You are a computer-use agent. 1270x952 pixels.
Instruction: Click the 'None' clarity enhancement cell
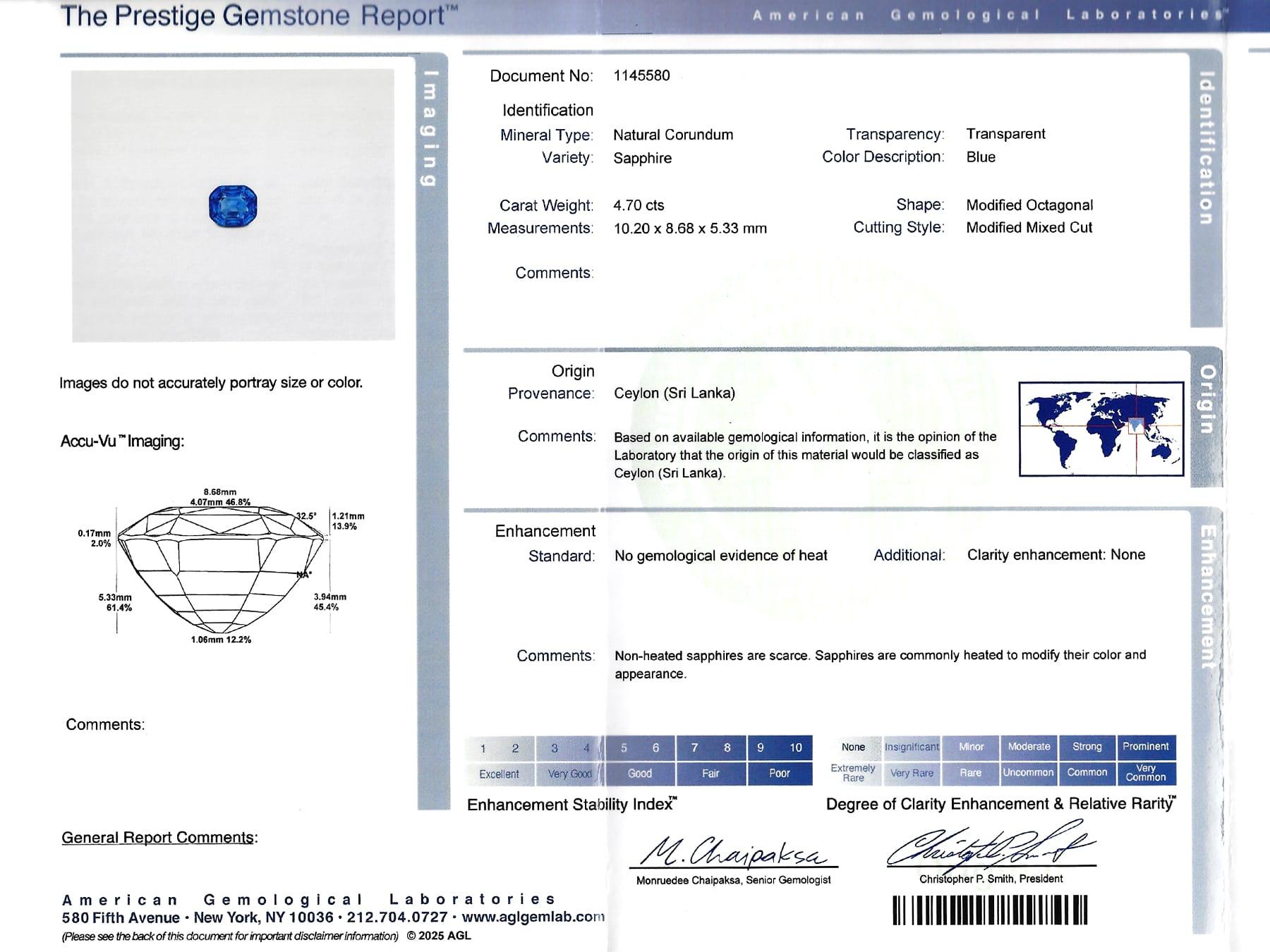point(853,747)
